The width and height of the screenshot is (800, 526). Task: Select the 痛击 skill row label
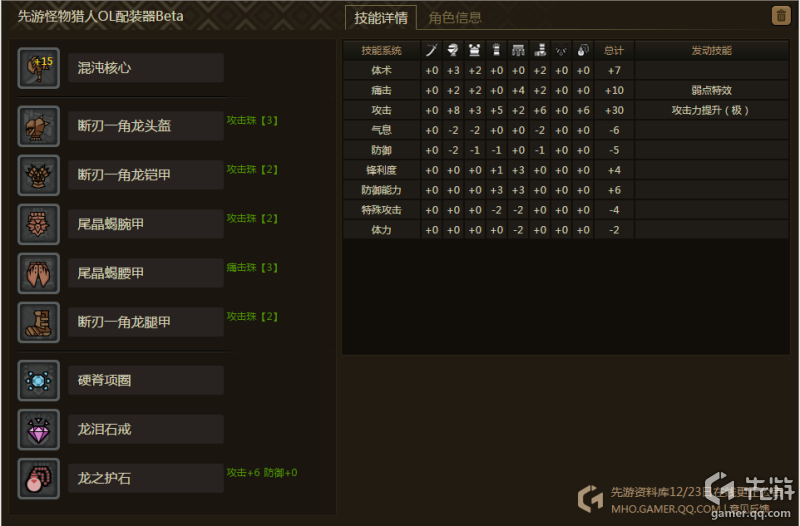coord(382,90)
